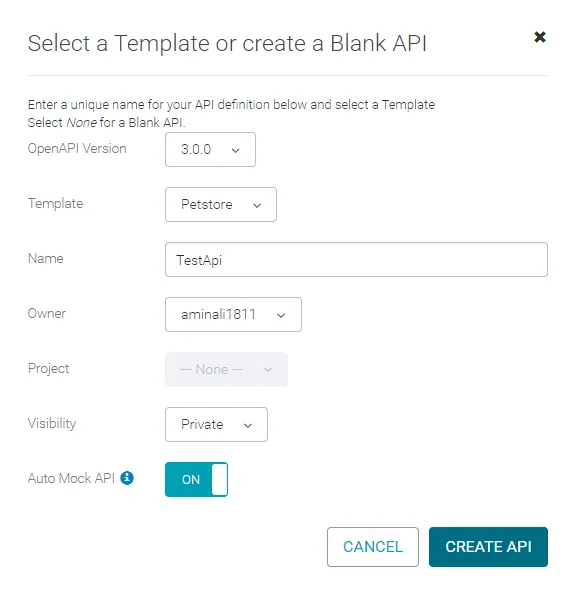Click the dialog title heading text

[x=227, y=43]
